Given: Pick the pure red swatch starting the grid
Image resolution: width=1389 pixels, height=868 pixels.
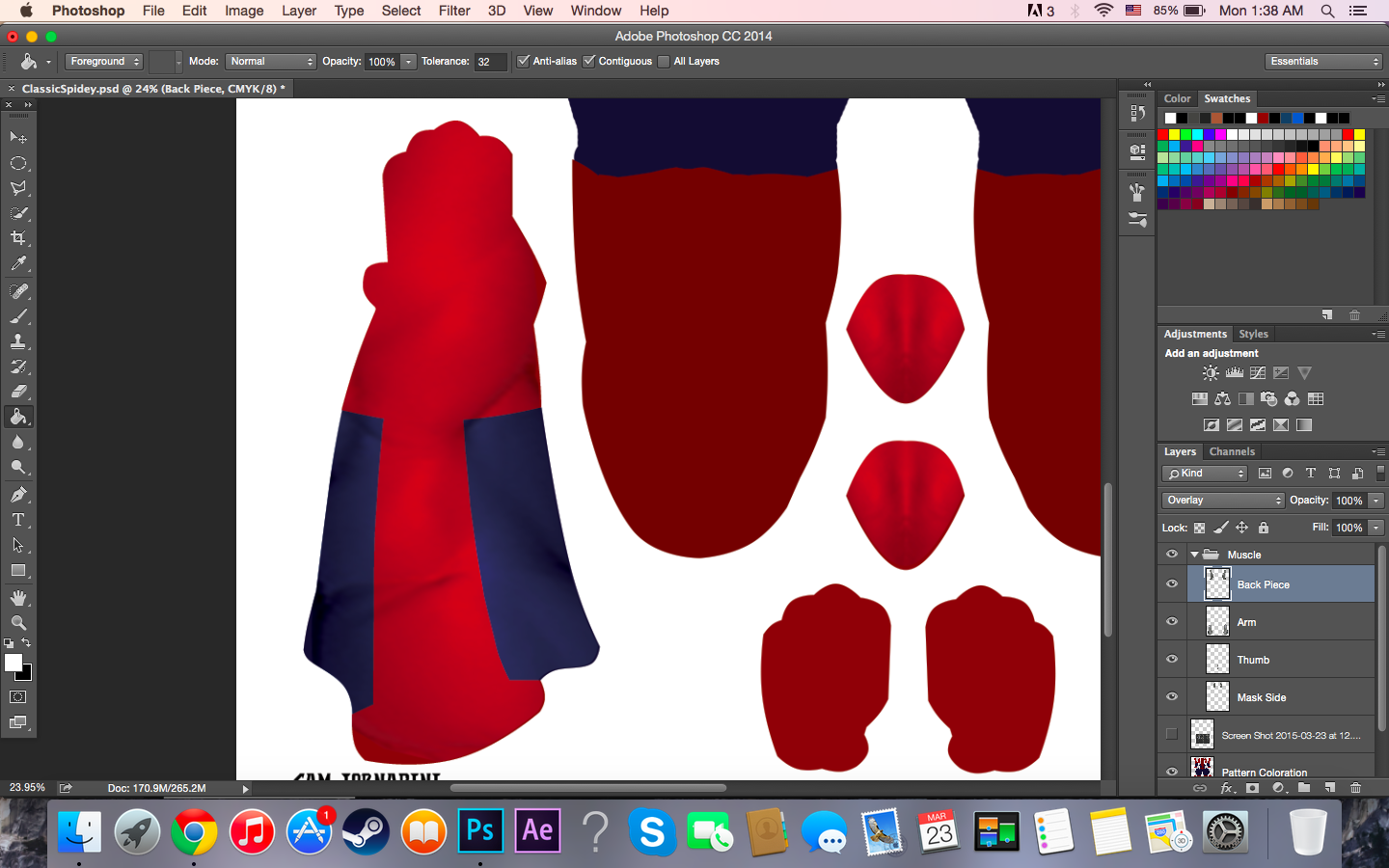Looking at the screenshot, I should [1163, 135].
